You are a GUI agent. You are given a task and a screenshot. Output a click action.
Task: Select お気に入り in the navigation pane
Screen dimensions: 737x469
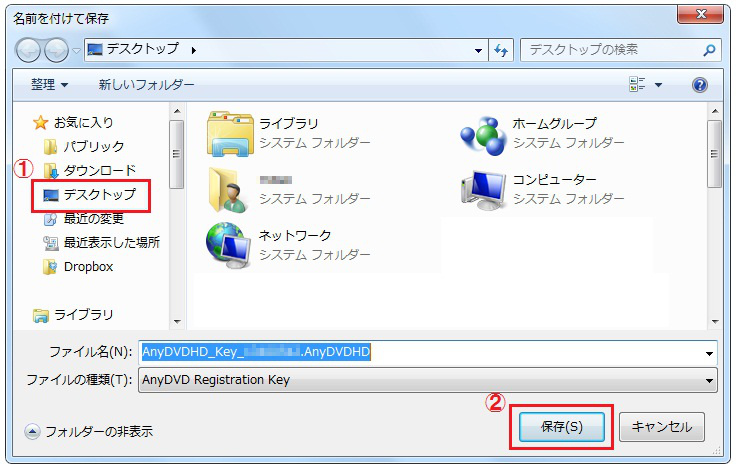(x=84, y=123)
